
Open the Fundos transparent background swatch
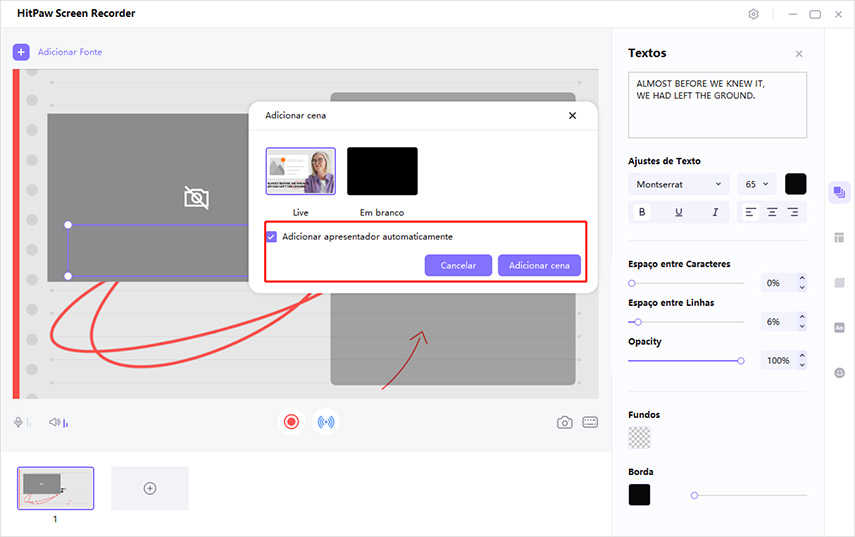point(639,437)
